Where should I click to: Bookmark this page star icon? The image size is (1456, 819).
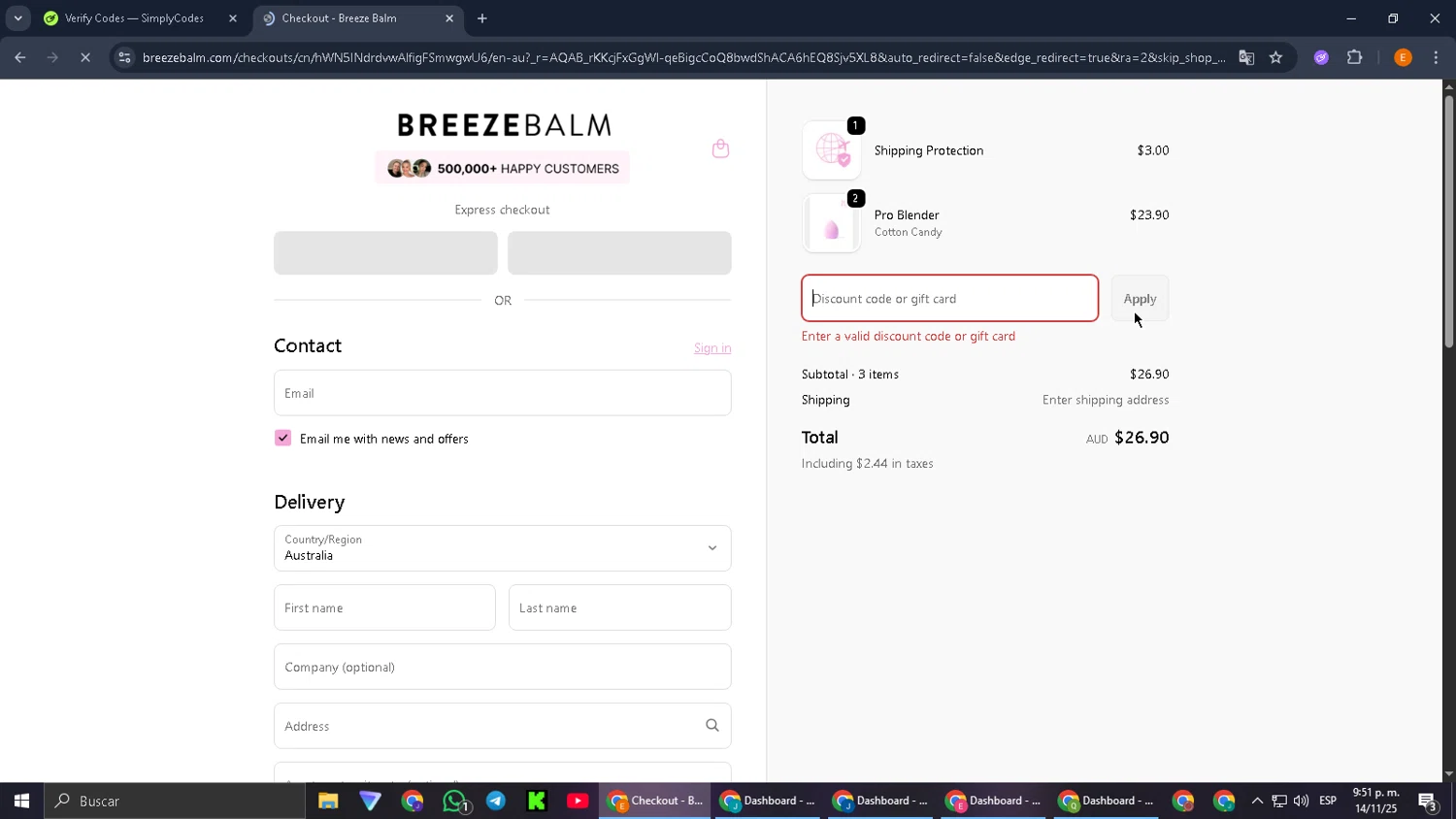1275,57
